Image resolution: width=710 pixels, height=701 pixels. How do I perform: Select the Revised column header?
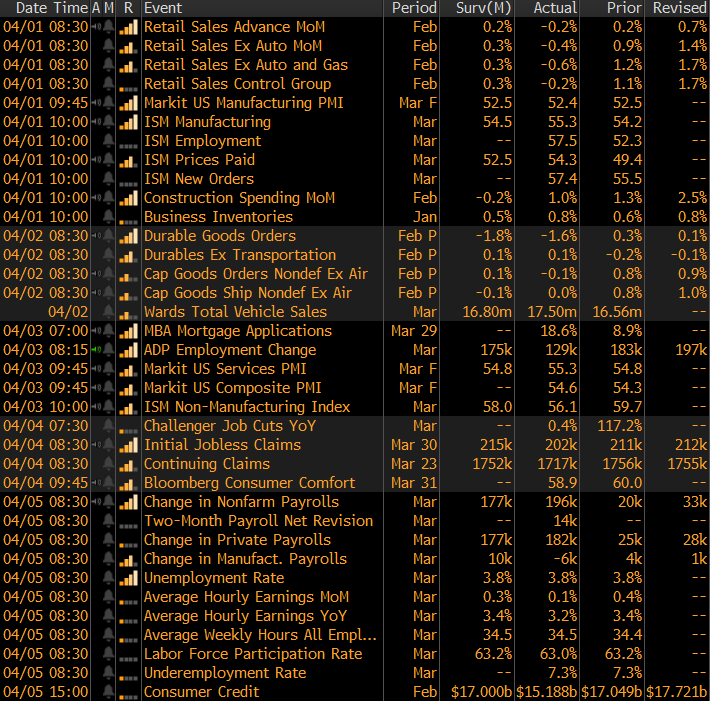coord(679,8)
